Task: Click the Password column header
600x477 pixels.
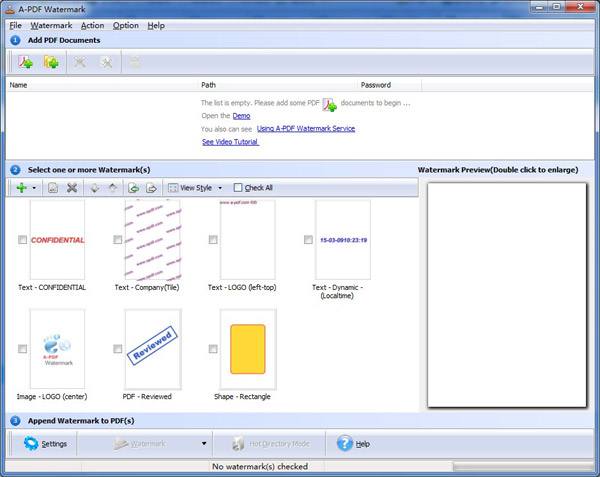Action: pyautogui.click(x=389, y=85)
